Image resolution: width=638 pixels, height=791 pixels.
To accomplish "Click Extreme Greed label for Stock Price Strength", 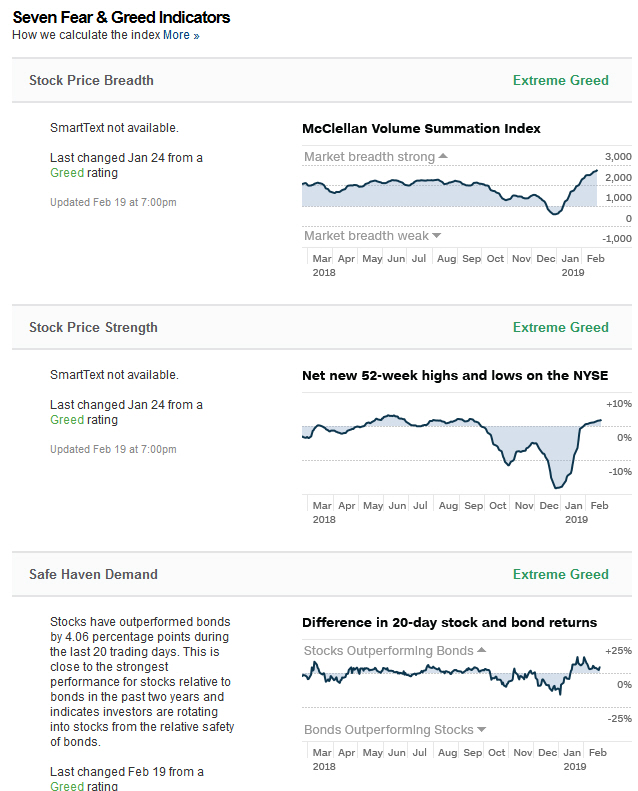I will pyautogui.click(x=560, y=327).
